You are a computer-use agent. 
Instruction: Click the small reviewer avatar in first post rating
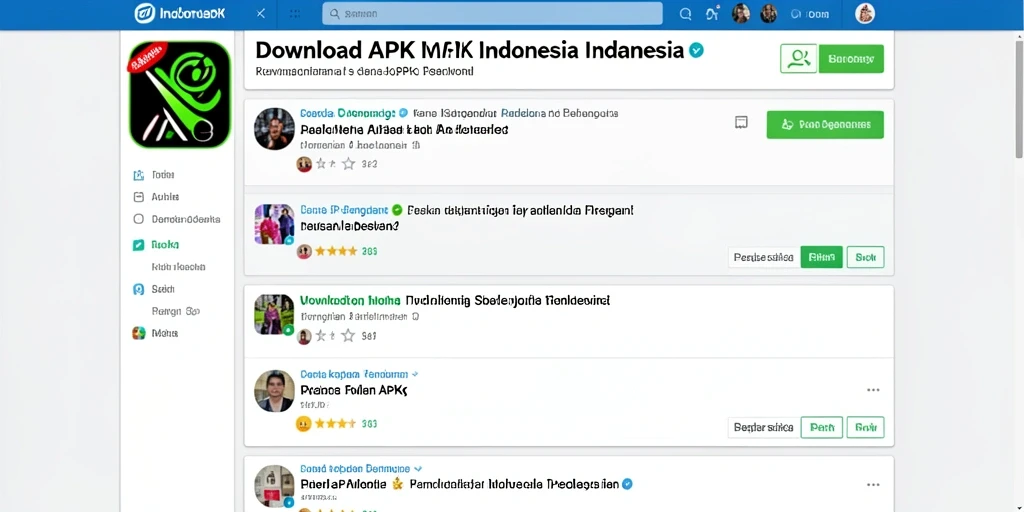pyautogui.click(x=304, y=164)
